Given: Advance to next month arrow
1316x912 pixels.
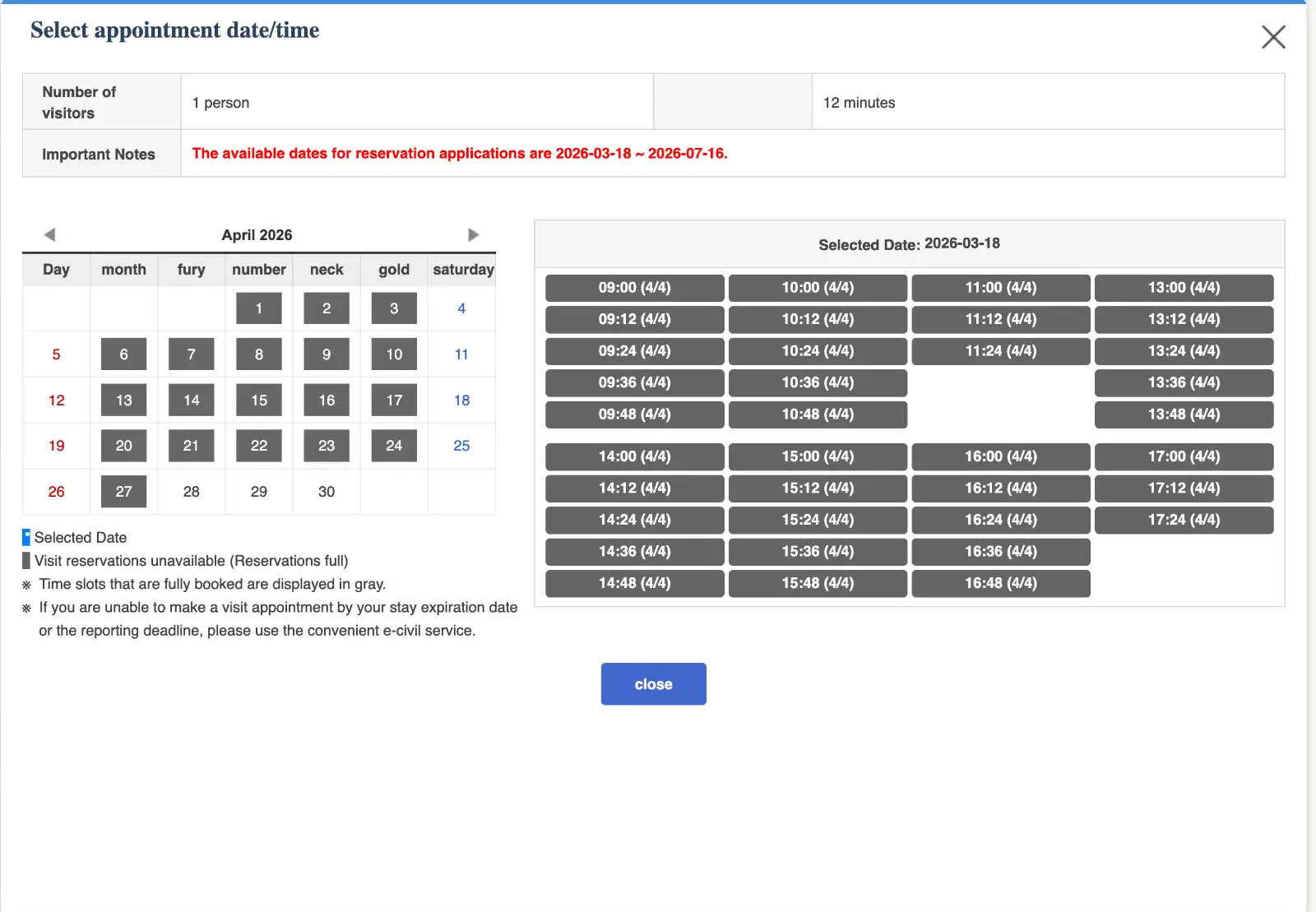Looking at the screenshot, I should [473, 234].
